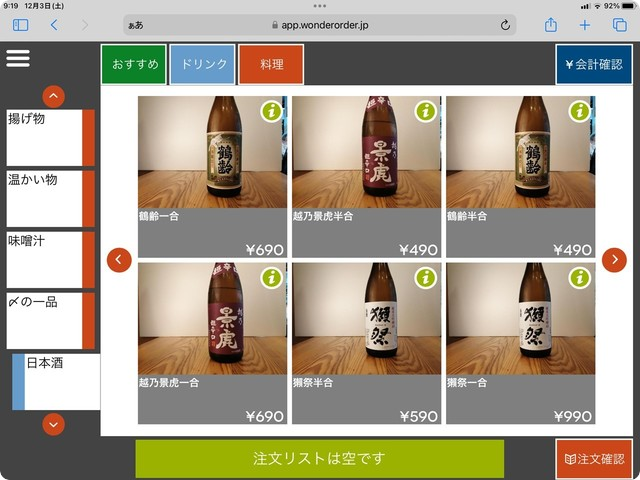Select the 温かい物 category
The image size is (640, 480).
[x=51, y=198]
